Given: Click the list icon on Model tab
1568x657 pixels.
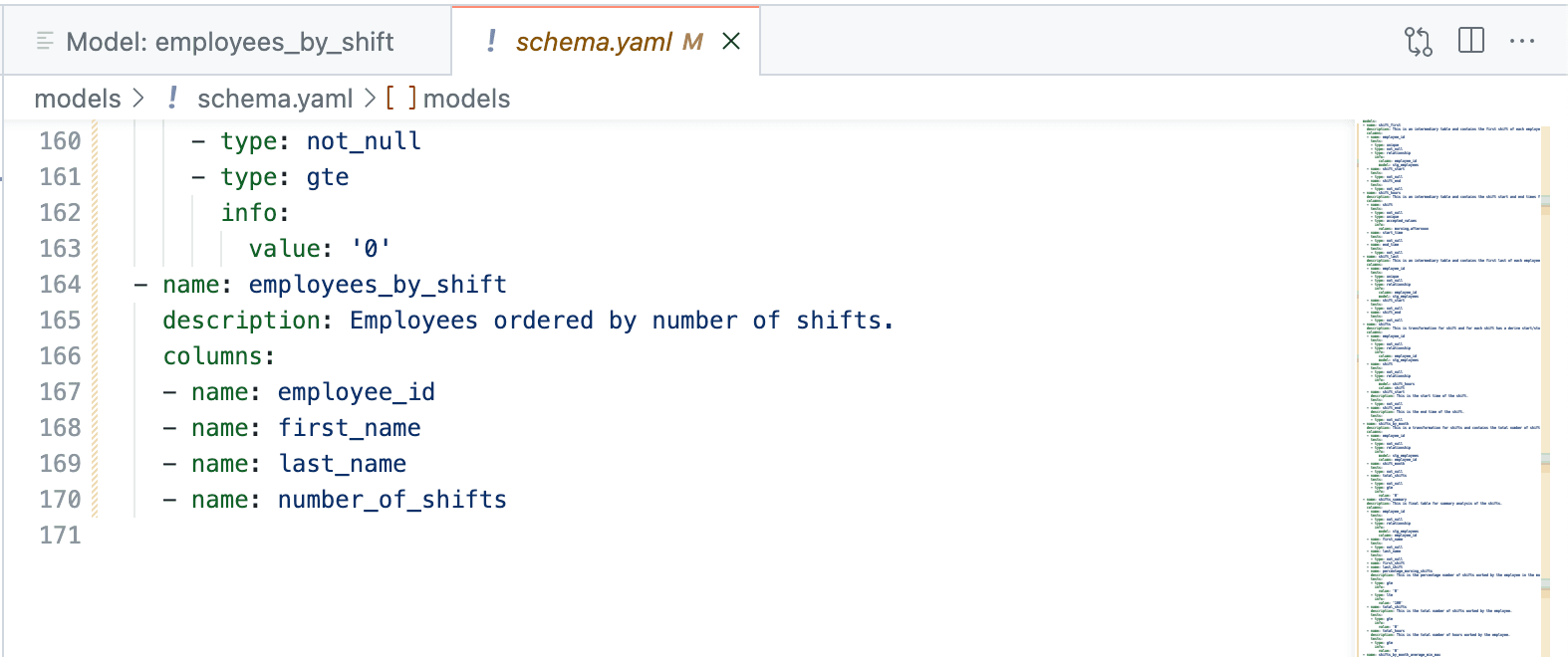Looking at the screenshot, I should point(45,41).
